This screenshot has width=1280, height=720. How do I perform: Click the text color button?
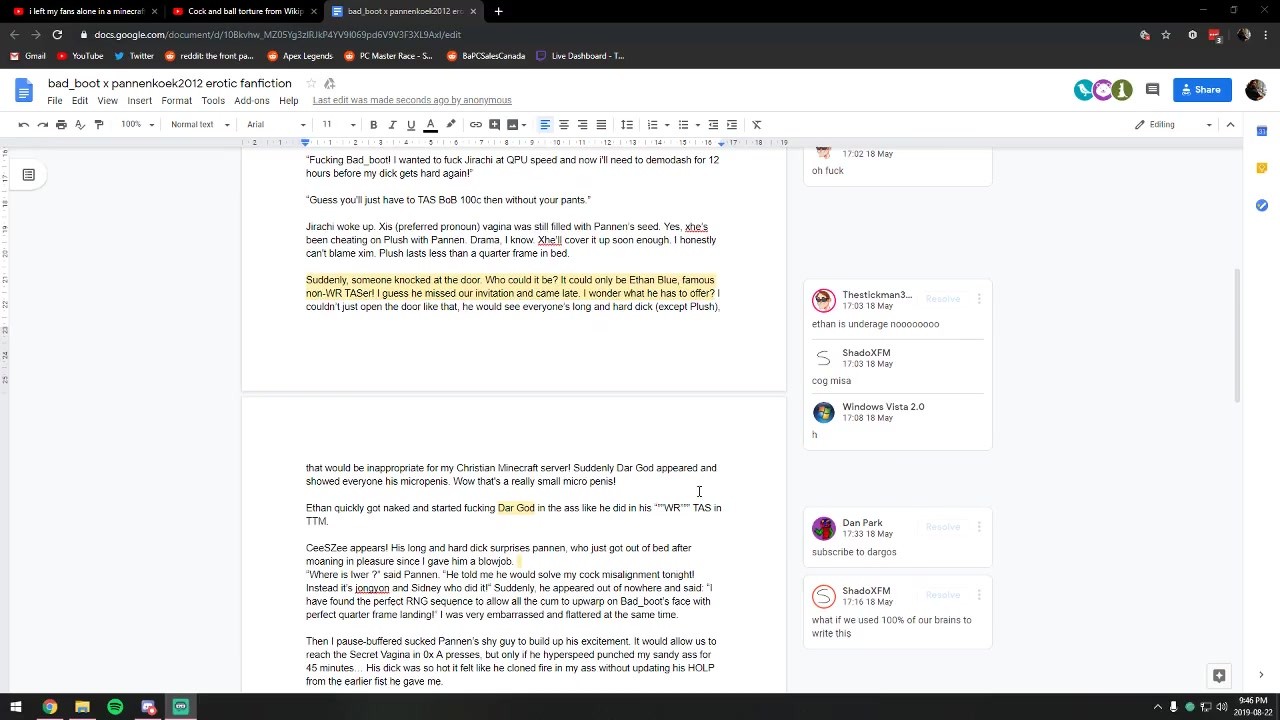[x=431, y=125]
